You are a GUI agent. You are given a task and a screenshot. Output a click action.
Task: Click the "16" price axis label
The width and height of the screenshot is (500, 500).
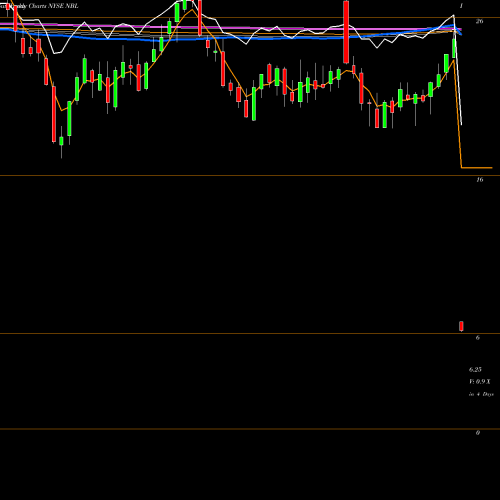pos(479,180)
